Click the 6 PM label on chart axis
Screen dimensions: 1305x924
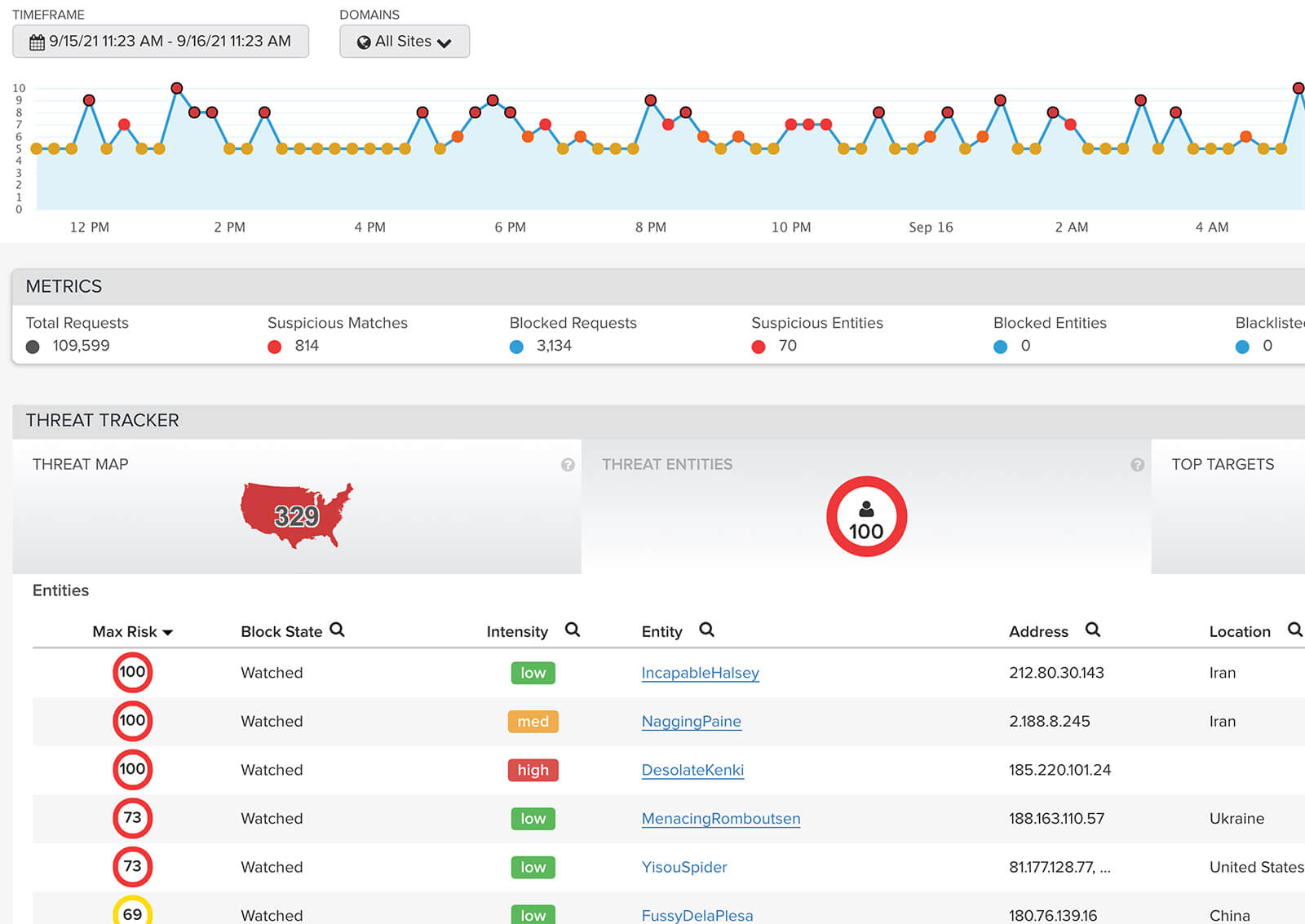coord(511,228)
